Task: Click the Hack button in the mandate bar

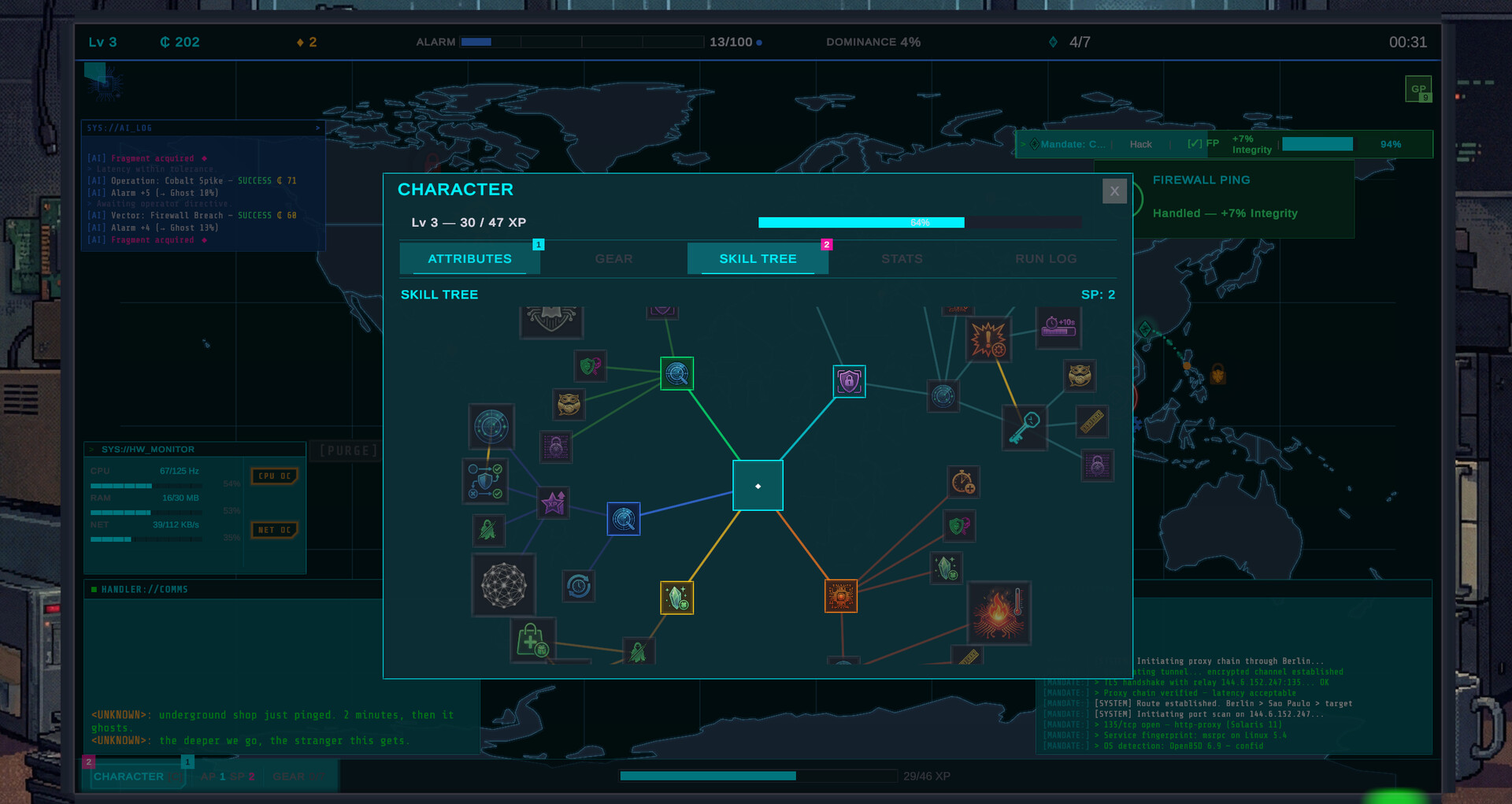Action: click(x=1140, y=144)
